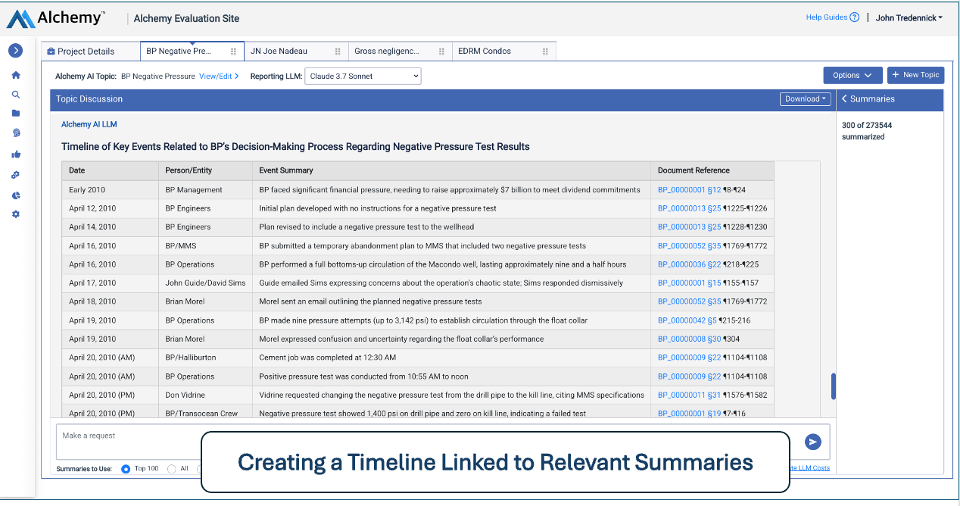The width and height of the screenshot is (960, 506).
Task: Switch to the Project Details tab
Action: coord(91,51)
